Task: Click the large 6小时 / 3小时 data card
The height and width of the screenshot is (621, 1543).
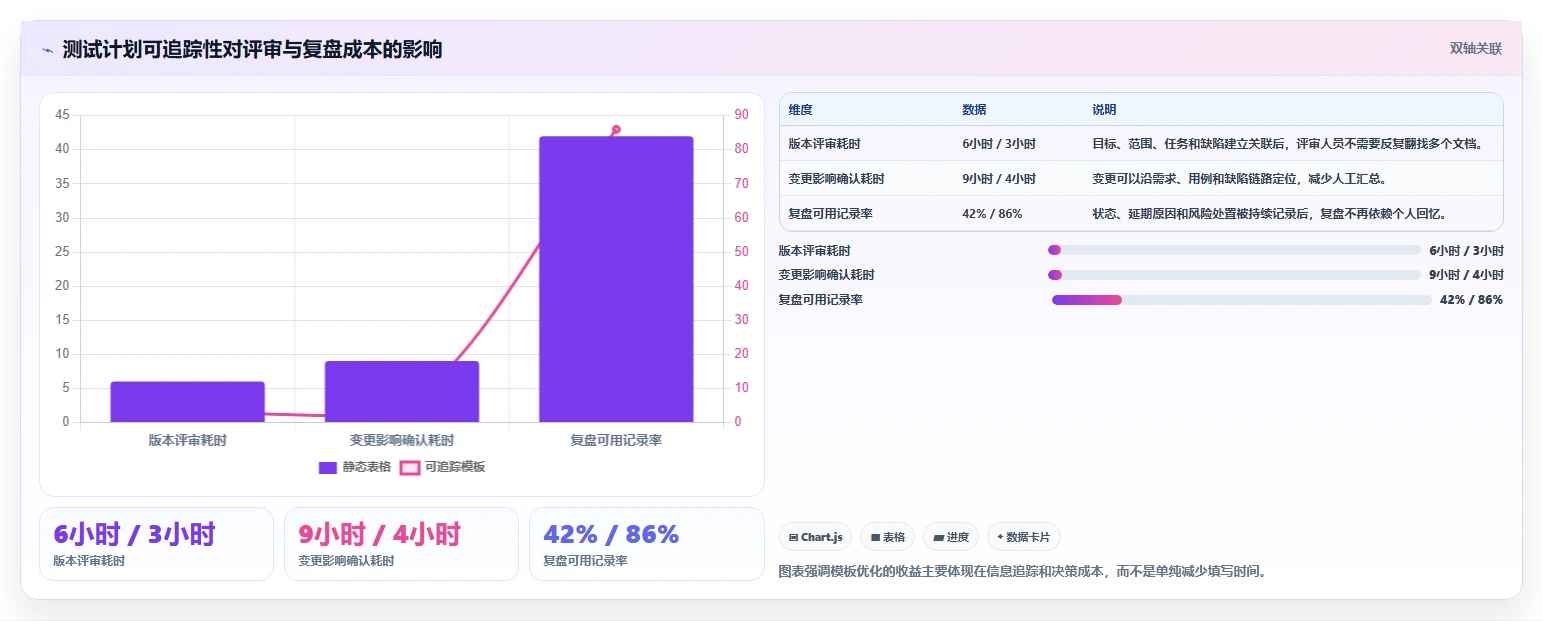Action: [x=156, y=544]
